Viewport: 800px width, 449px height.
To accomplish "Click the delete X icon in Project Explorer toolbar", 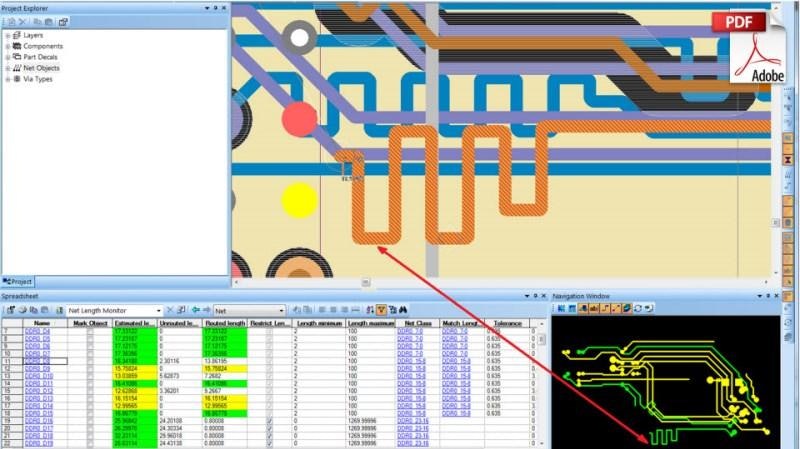I will pyautogui.click(x=22, y=22).
